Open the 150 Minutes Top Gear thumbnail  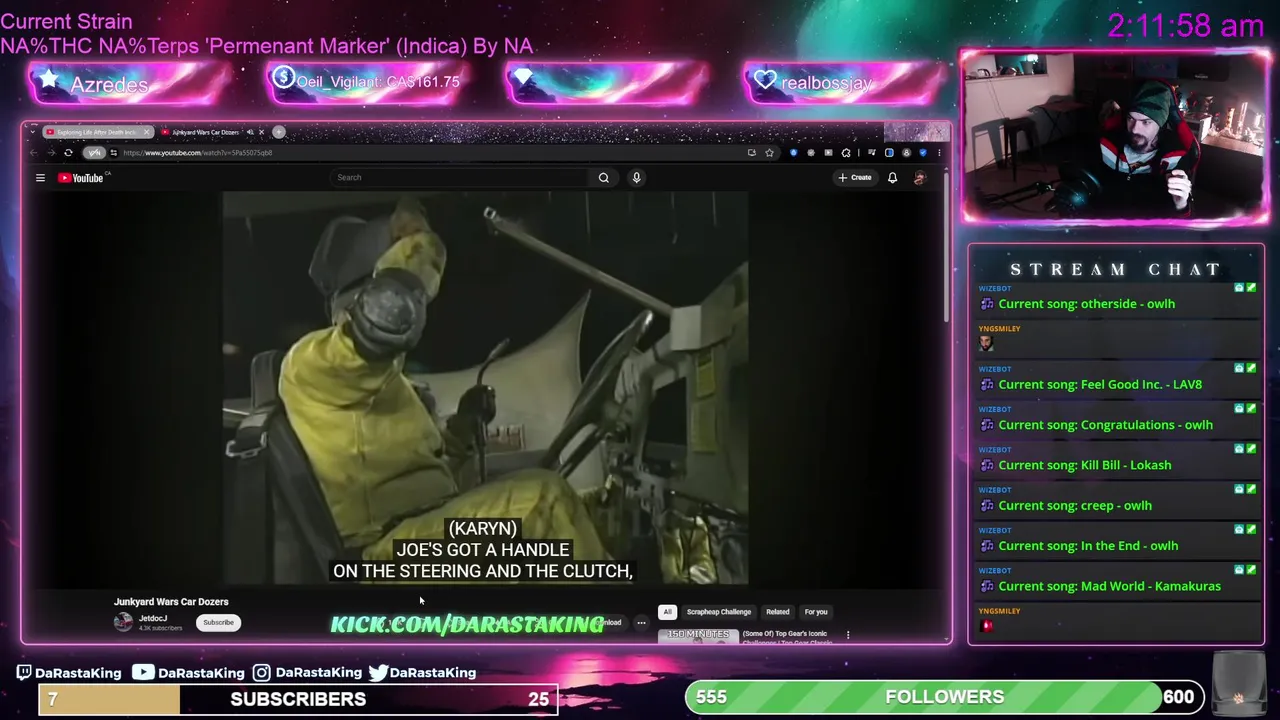(697, 635)
